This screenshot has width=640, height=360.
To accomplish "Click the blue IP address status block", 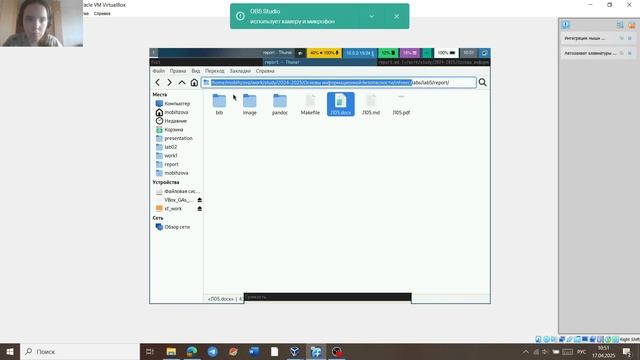I will click(360, 53).
